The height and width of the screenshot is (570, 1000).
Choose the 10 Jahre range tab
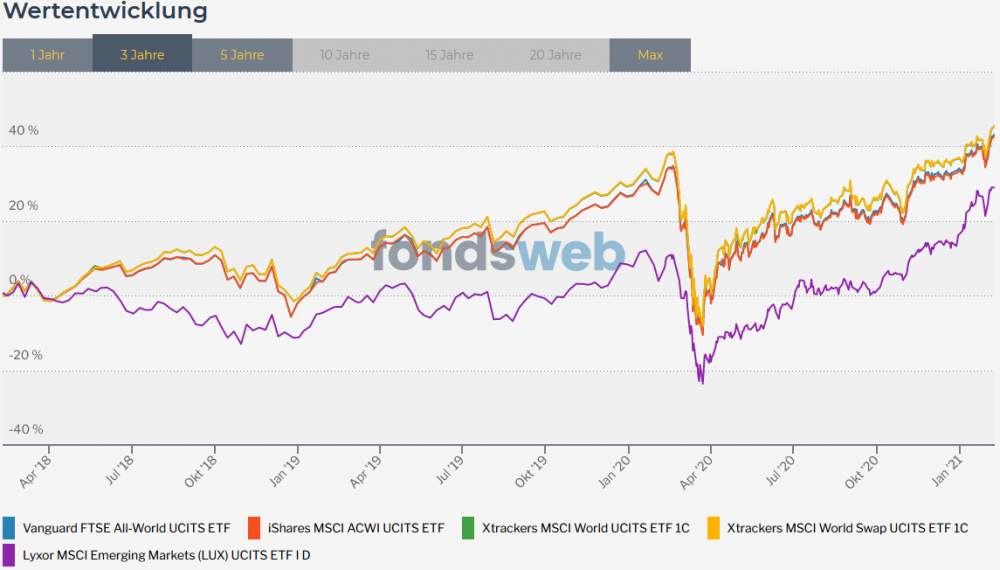click(342, 55)
